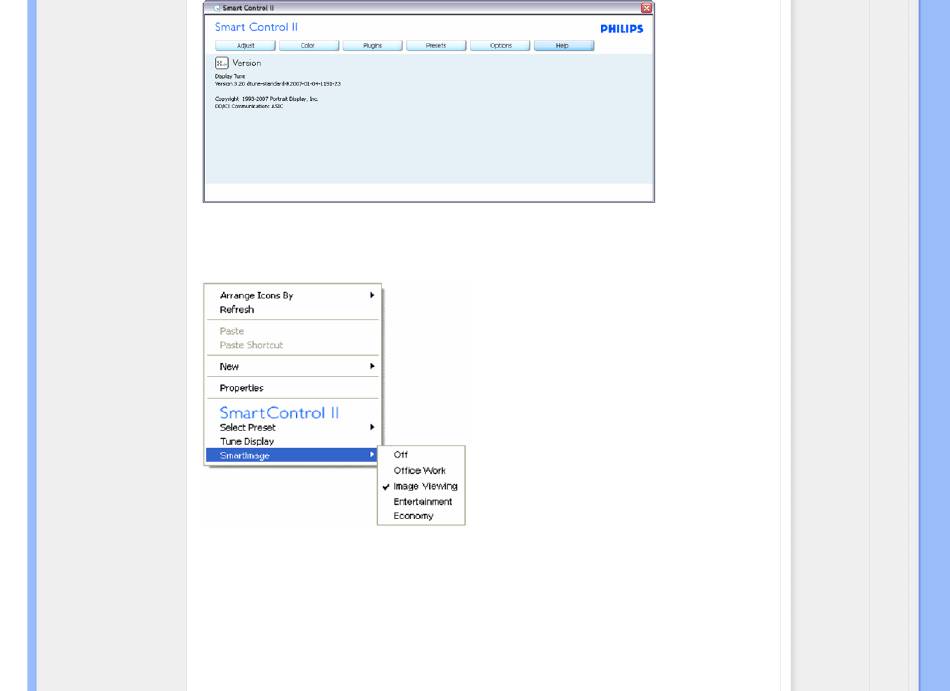Click the Philips logo
Image resolution: width=950 pixels, height=691 pixels.
point(622,28)
